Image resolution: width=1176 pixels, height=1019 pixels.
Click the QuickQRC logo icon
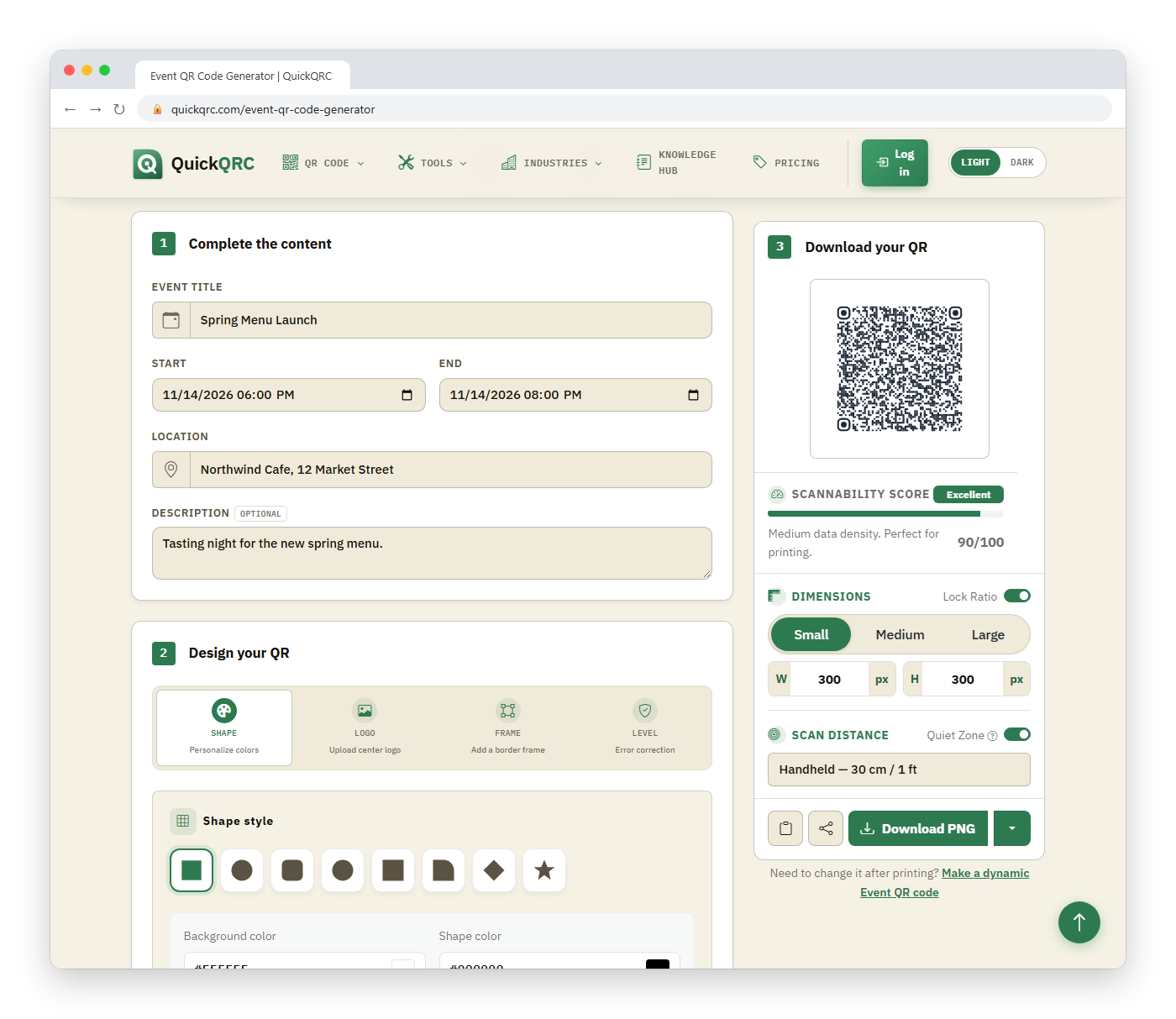(x=148, y=164)
